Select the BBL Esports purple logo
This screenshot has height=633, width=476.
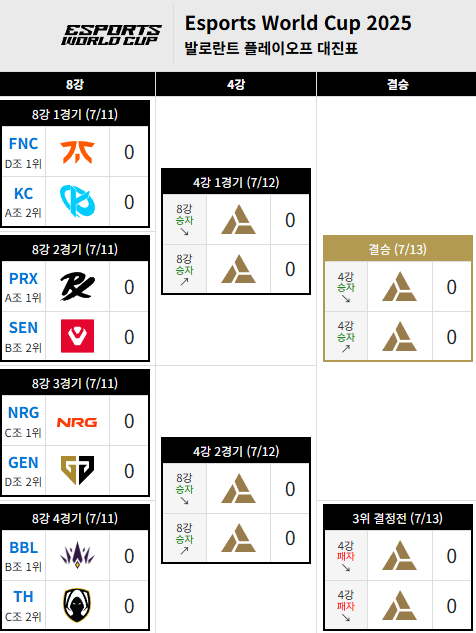click(77, 555)
